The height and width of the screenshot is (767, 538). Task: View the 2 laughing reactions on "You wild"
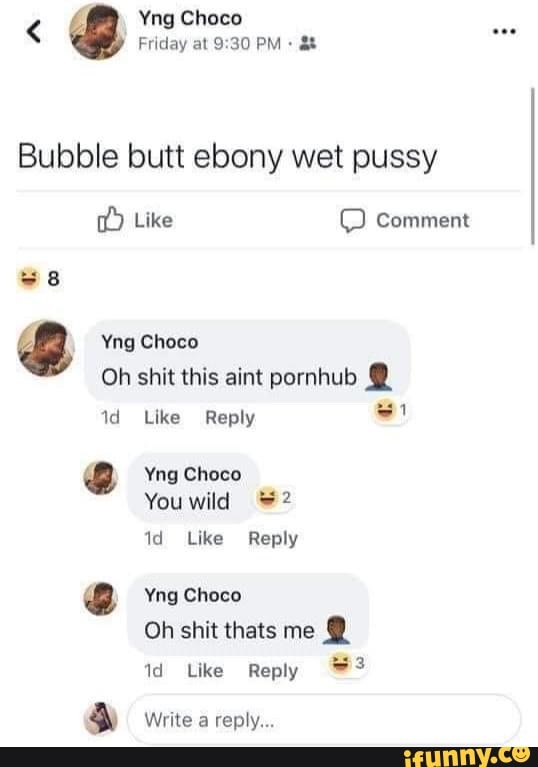click(274, 498)
